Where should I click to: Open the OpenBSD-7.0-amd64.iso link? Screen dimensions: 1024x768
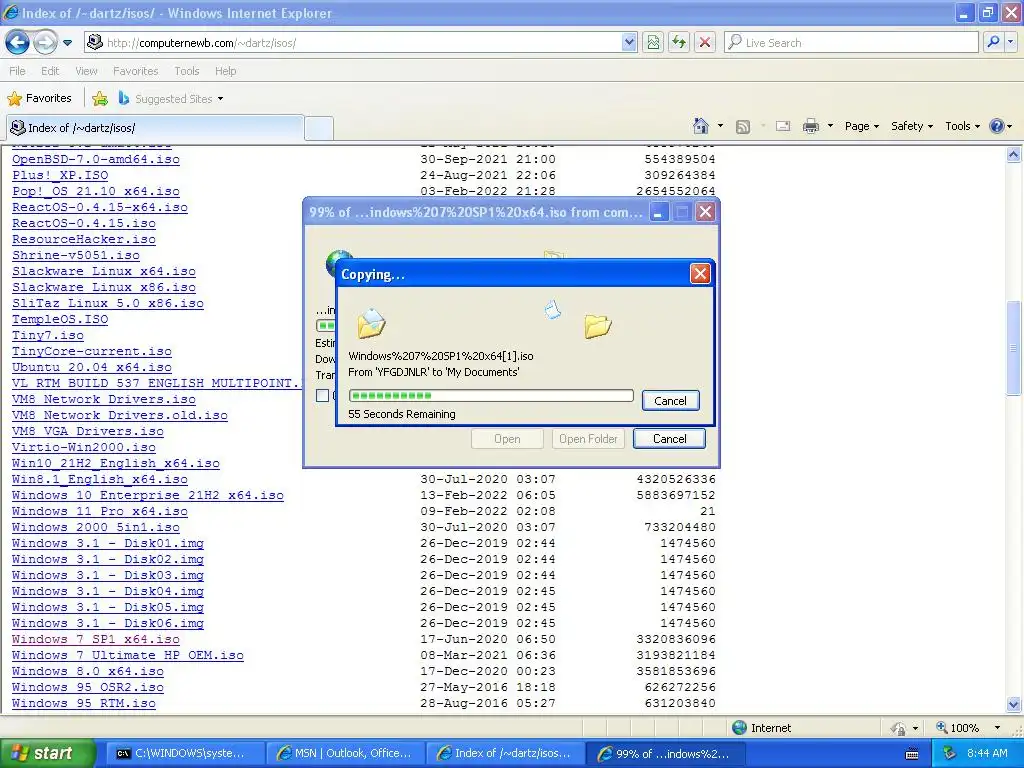[95, 159]
